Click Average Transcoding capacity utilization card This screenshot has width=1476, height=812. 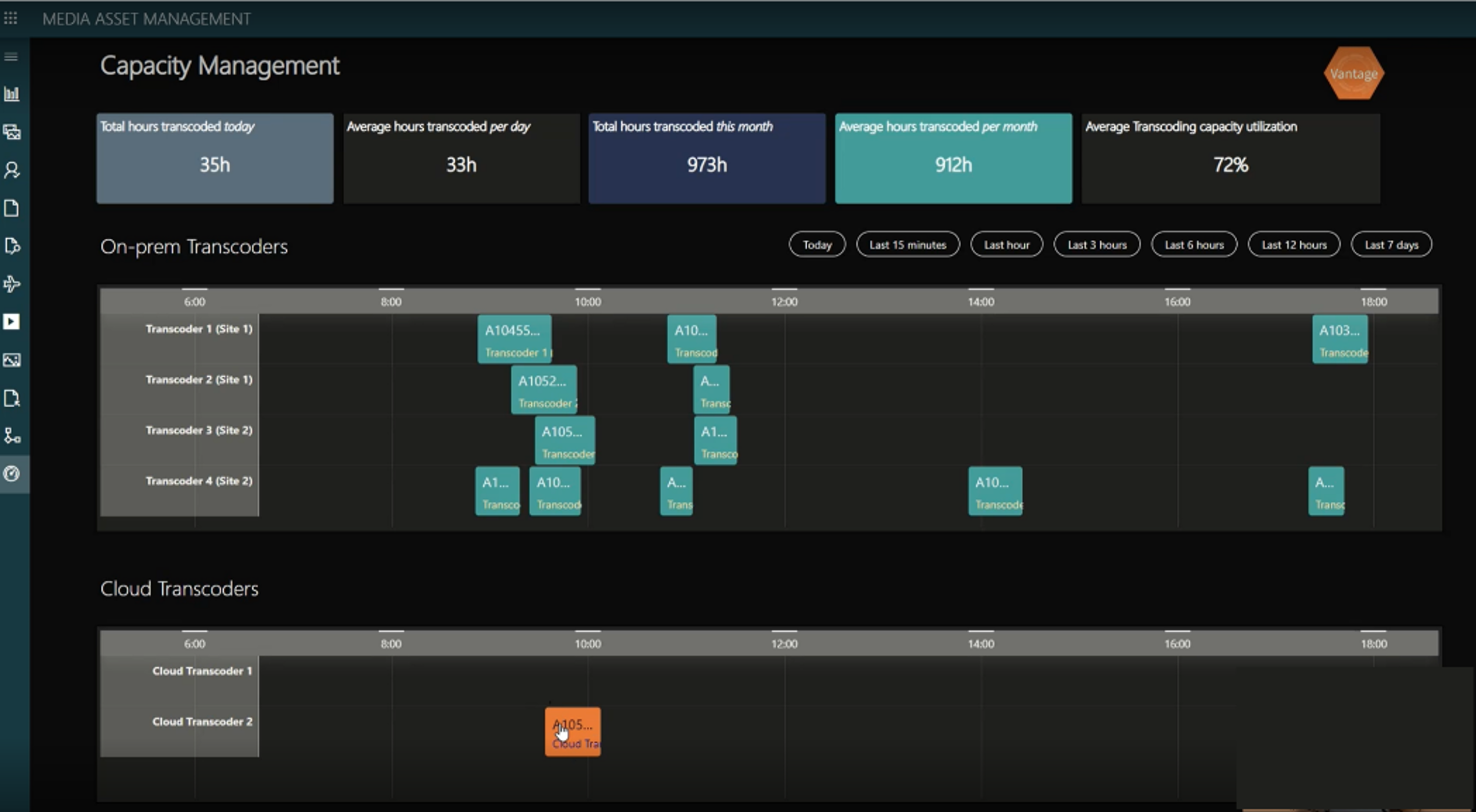(x=1231, y=159)
